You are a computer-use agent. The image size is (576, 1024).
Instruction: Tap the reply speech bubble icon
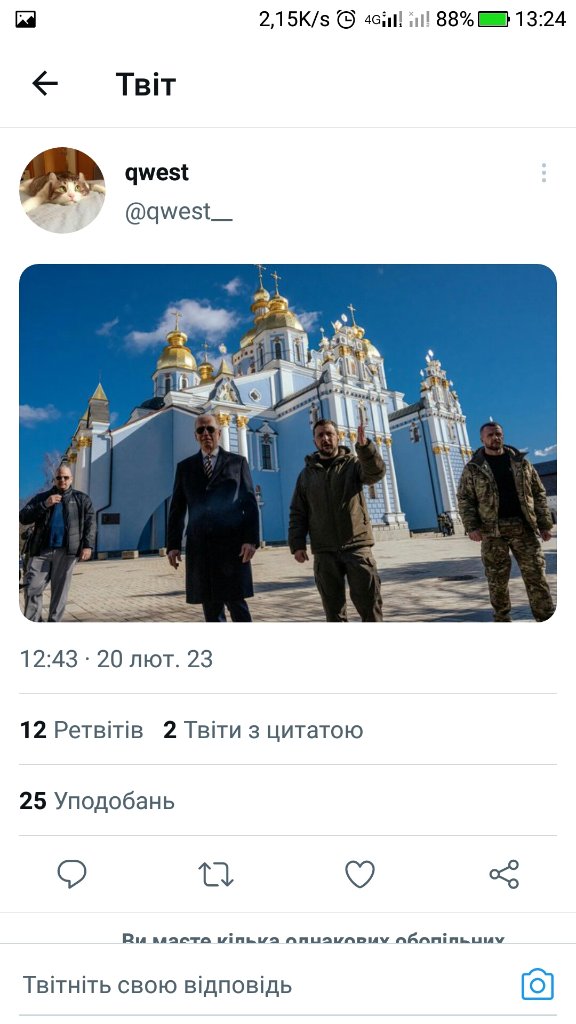click(72, 874)
